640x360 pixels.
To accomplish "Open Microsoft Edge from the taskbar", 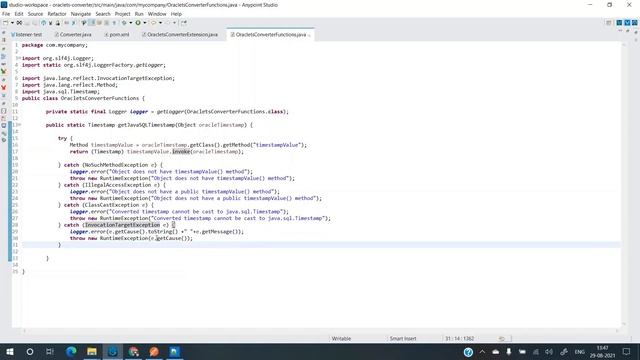I will click(71, 351).
